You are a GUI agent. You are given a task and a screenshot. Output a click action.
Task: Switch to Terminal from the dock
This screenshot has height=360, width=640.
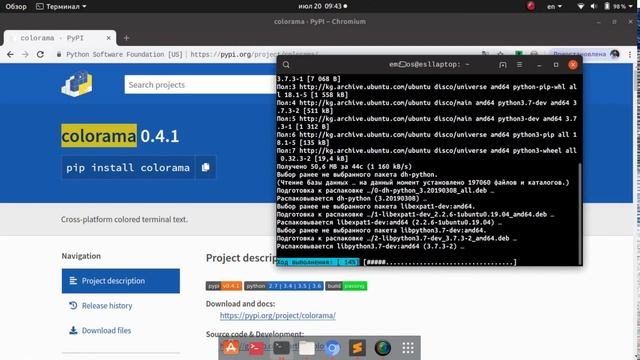pos(281,348)
